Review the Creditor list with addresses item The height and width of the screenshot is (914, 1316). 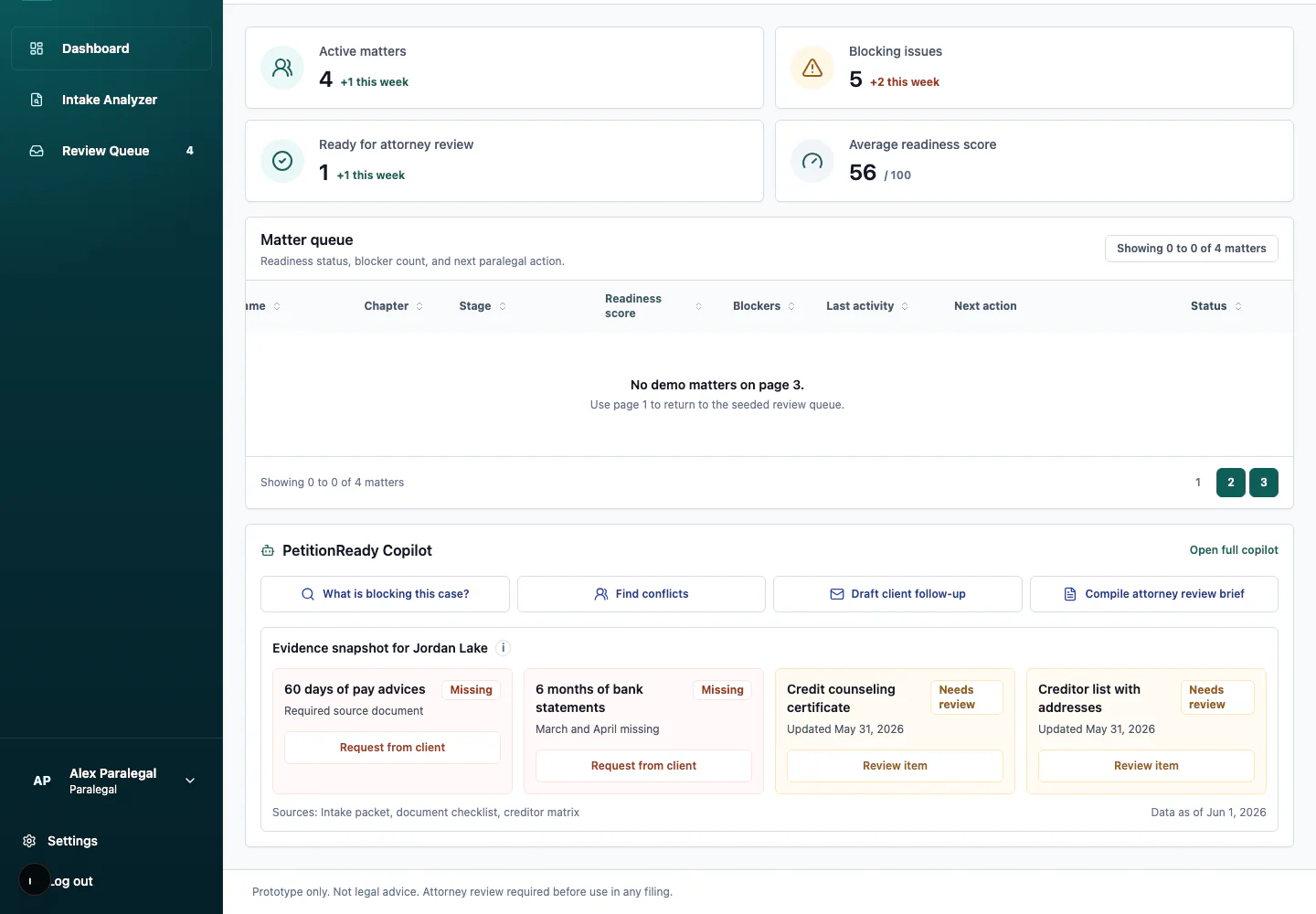point(1146,766)
